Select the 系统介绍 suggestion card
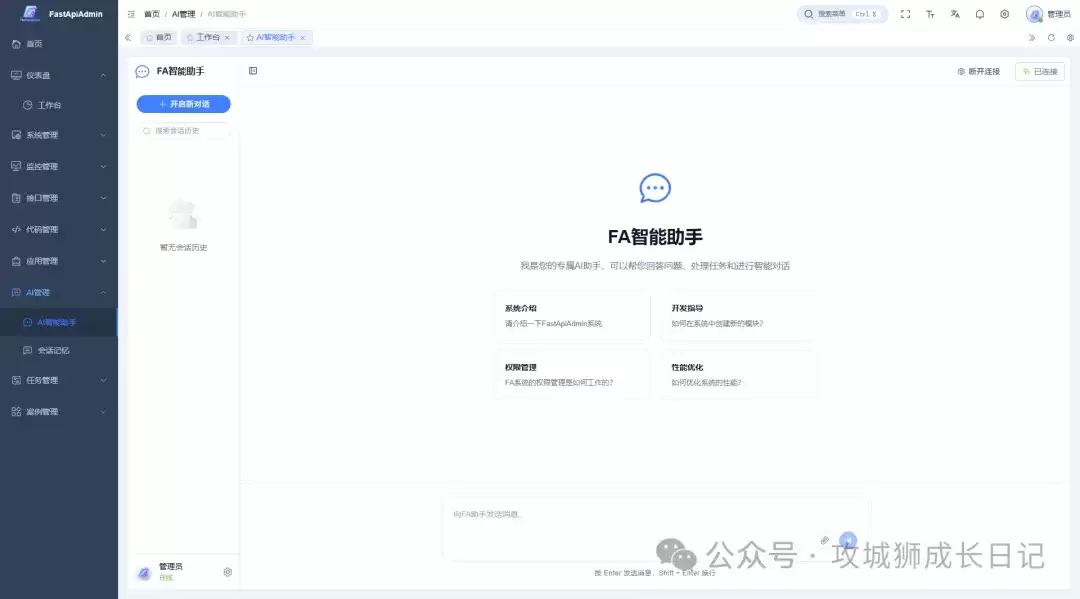Screen dimensions: 1080x599 click(x=572, y=316)
